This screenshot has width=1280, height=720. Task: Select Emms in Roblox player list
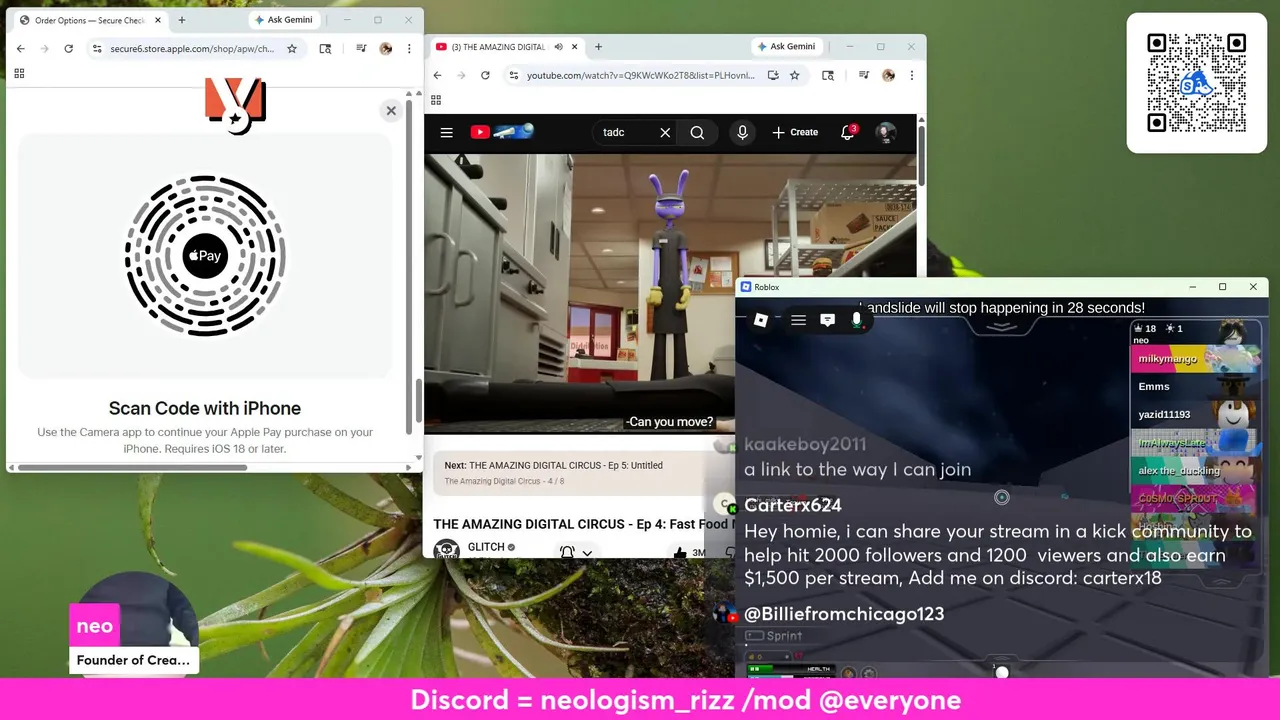point(1197,386)
